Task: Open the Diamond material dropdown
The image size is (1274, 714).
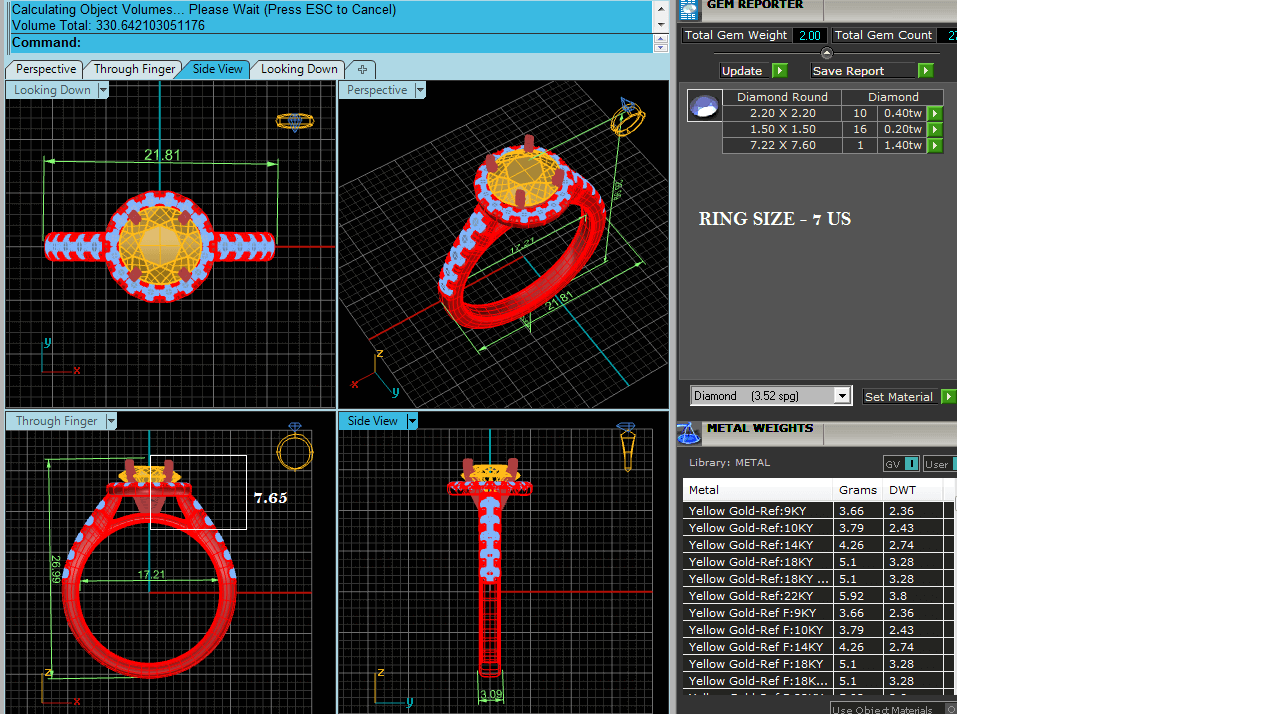Action: [842, 396]
